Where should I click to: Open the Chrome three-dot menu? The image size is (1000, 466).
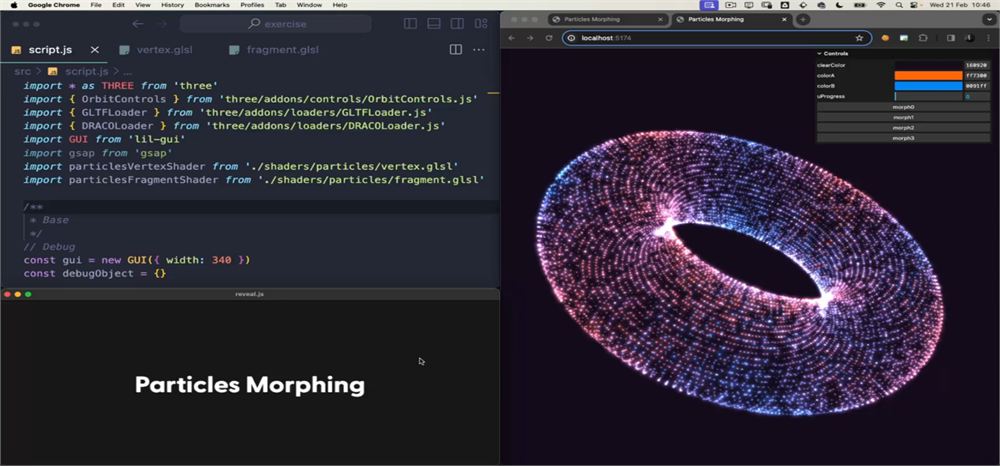point(989,38)
